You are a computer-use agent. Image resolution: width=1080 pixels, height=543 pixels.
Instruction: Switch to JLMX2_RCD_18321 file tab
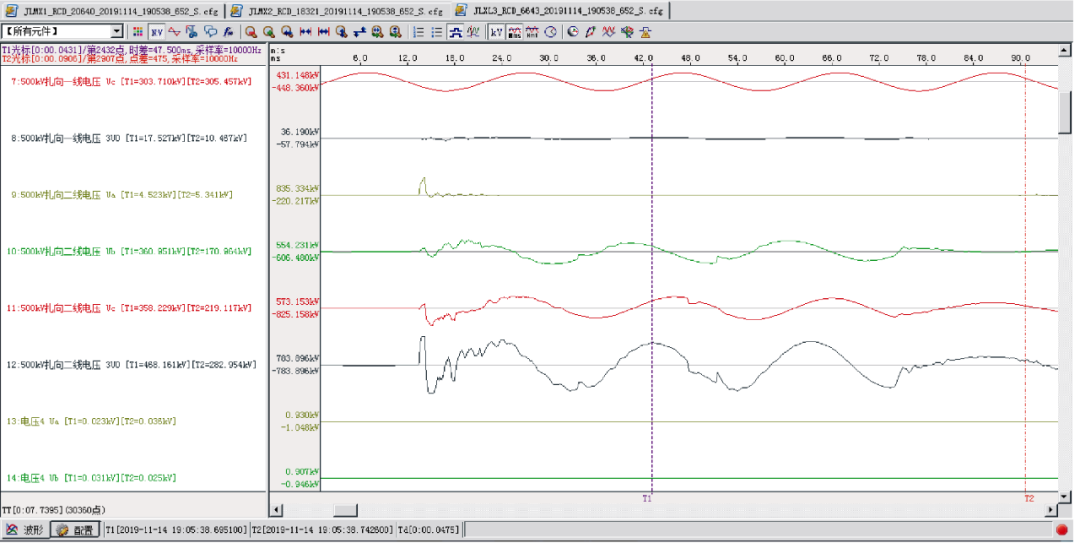(x=338, y=11)
